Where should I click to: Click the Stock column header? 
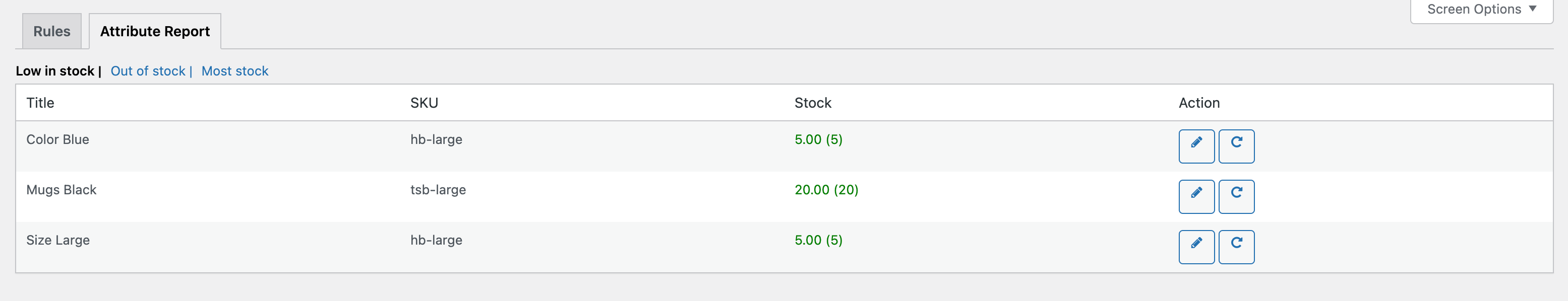tap(812, 103)
